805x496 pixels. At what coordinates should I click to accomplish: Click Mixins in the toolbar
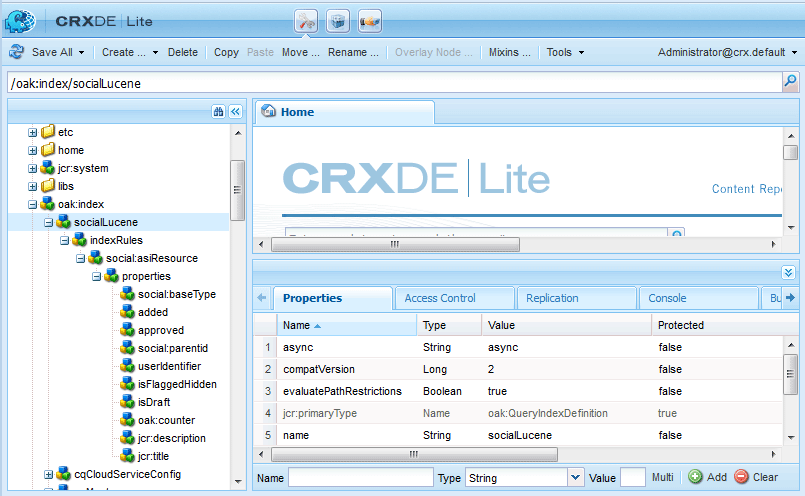pyautogui.click(x=509, y=52)
